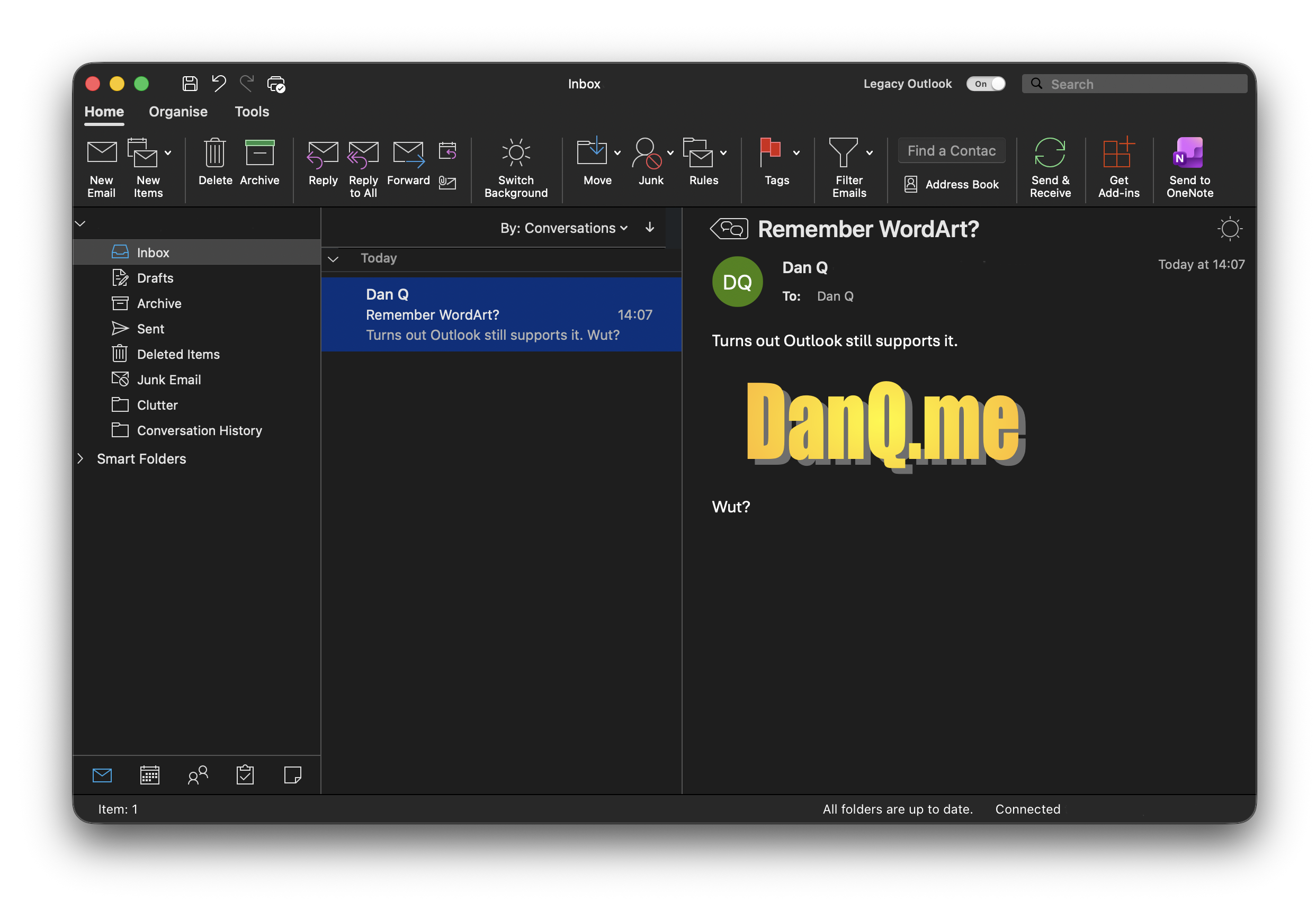Switch to Calendar view

149,774
